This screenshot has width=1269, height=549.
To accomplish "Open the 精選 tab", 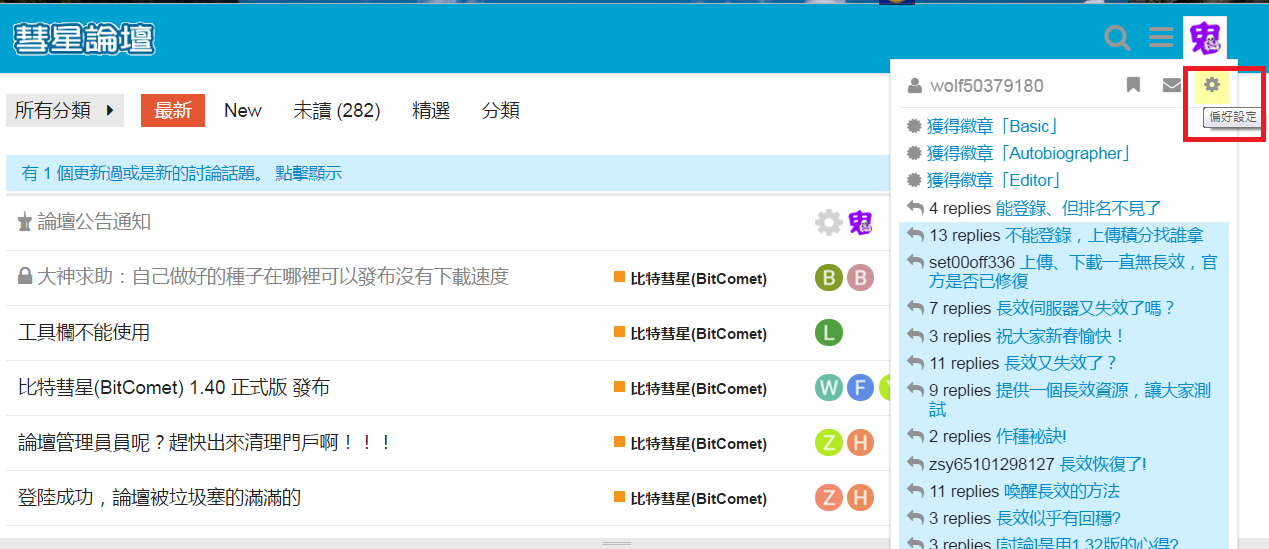I will coord(431,111).
